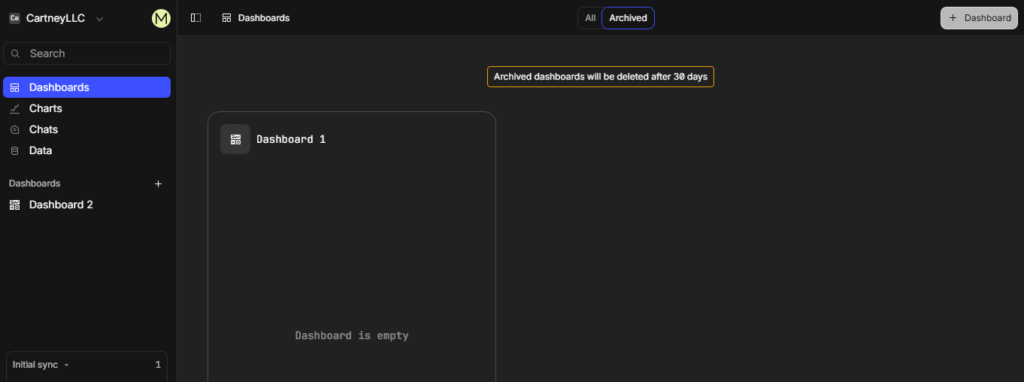Screen dimensions: 1024x382
Task: Focus the Search input field
Action: pos(87,54)
